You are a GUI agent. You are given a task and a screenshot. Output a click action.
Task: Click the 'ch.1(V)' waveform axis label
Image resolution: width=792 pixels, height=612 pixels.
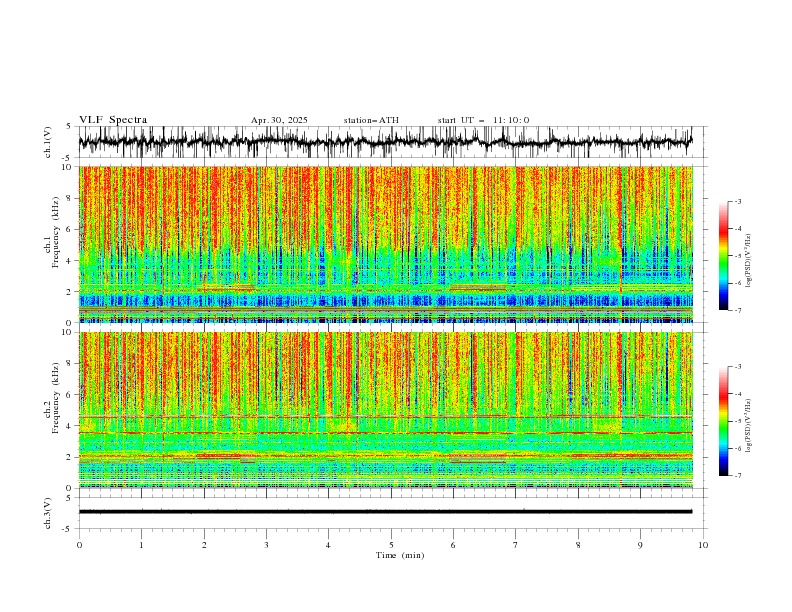click(48, 142)
